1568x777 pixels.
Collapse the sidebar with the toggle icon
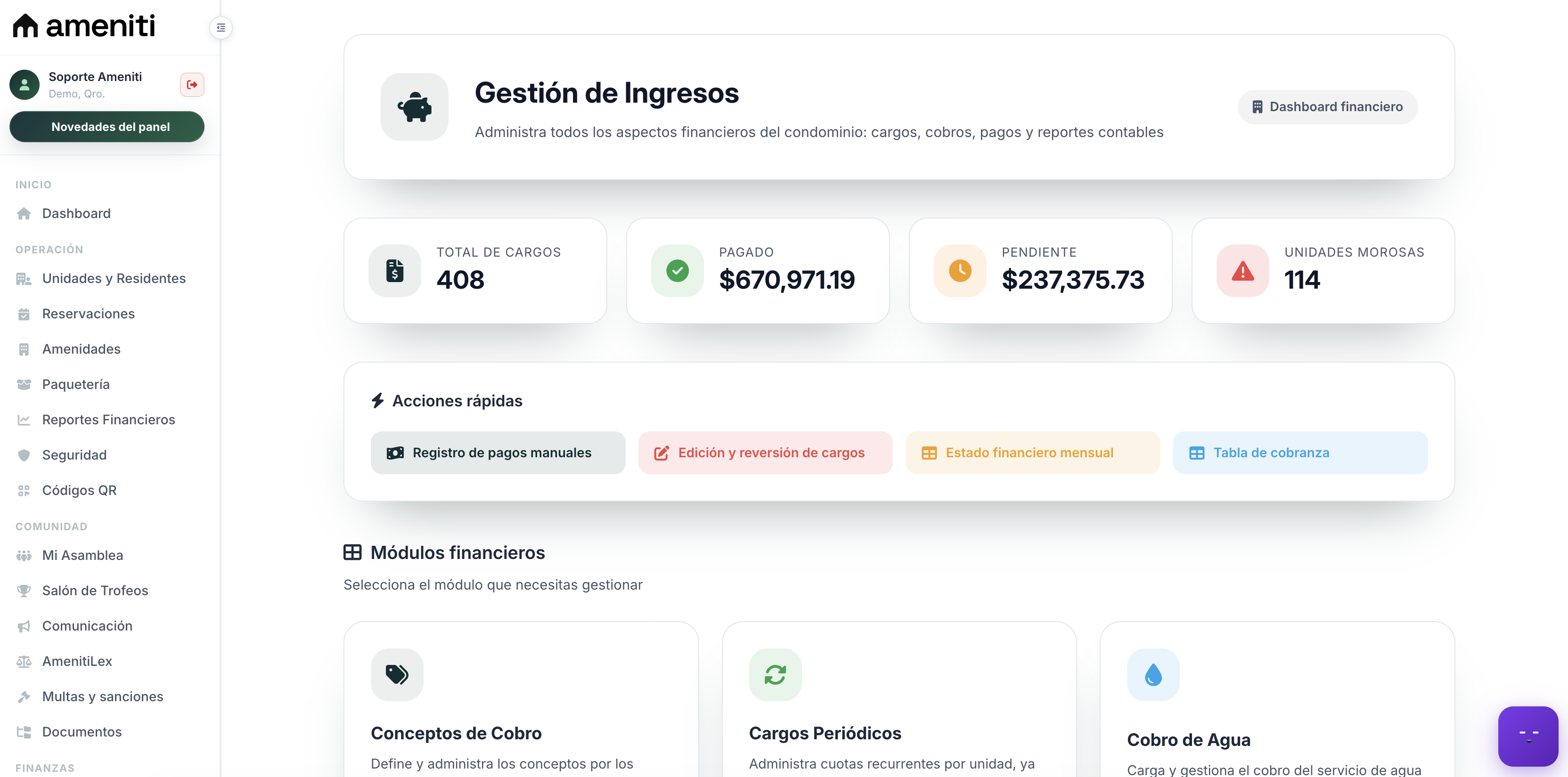[221, 28]
